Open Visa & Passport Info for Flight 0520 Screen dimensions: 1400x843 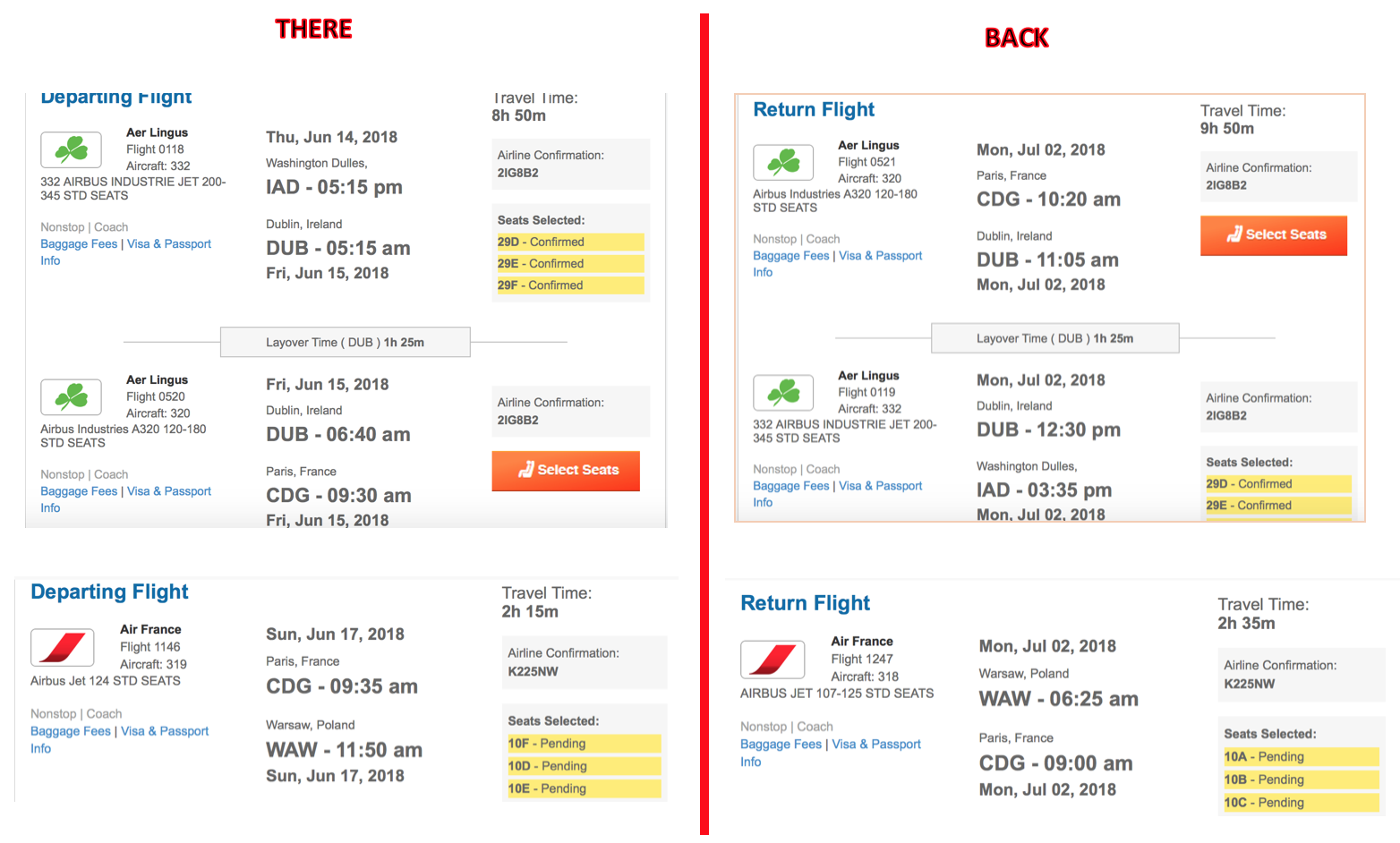168,491
